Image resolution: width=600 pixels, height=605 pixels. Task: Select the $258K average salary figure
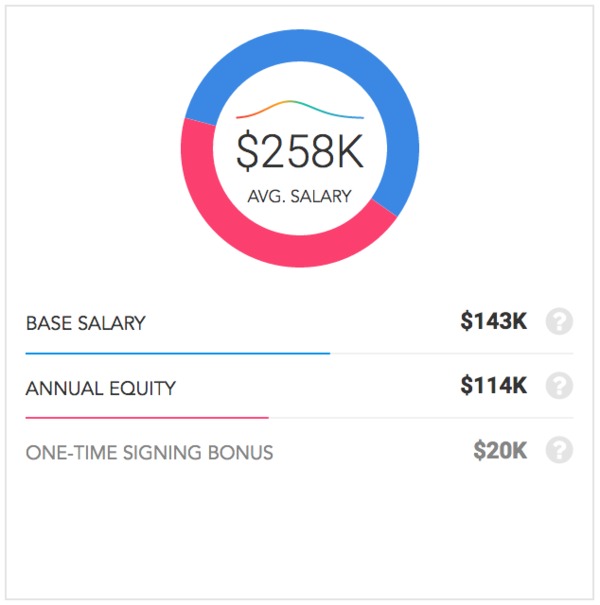tap(300, 151)
